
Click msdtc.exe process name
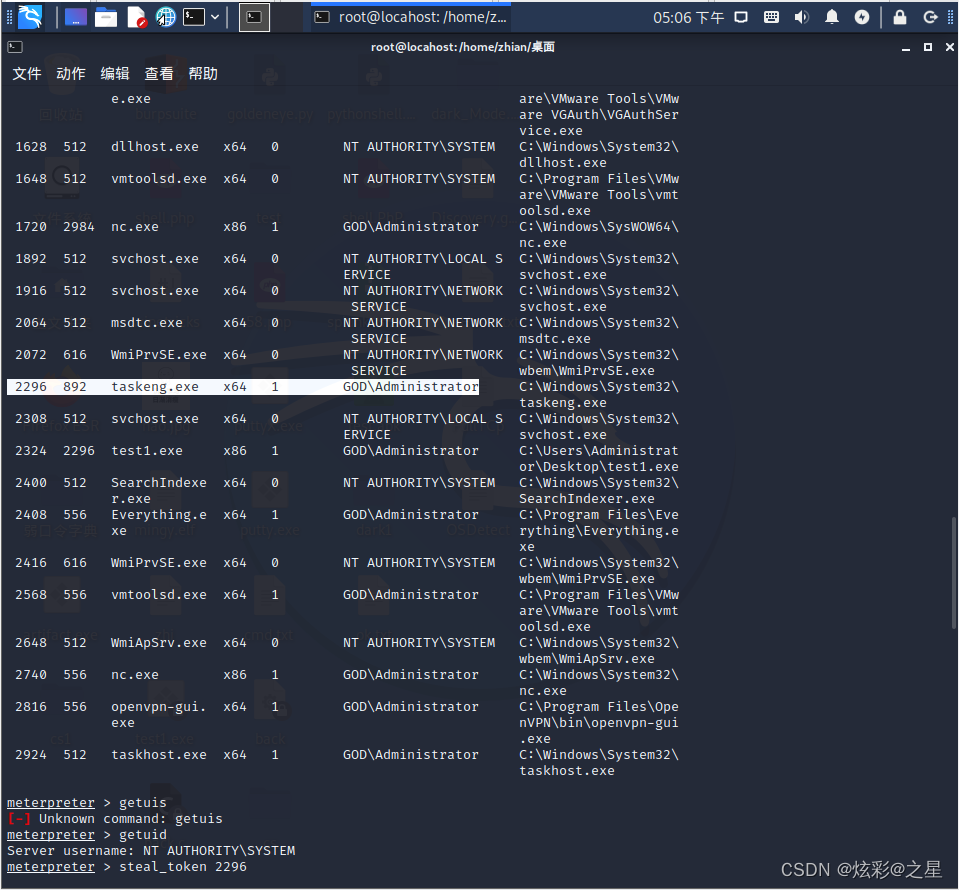click(147, 323)
